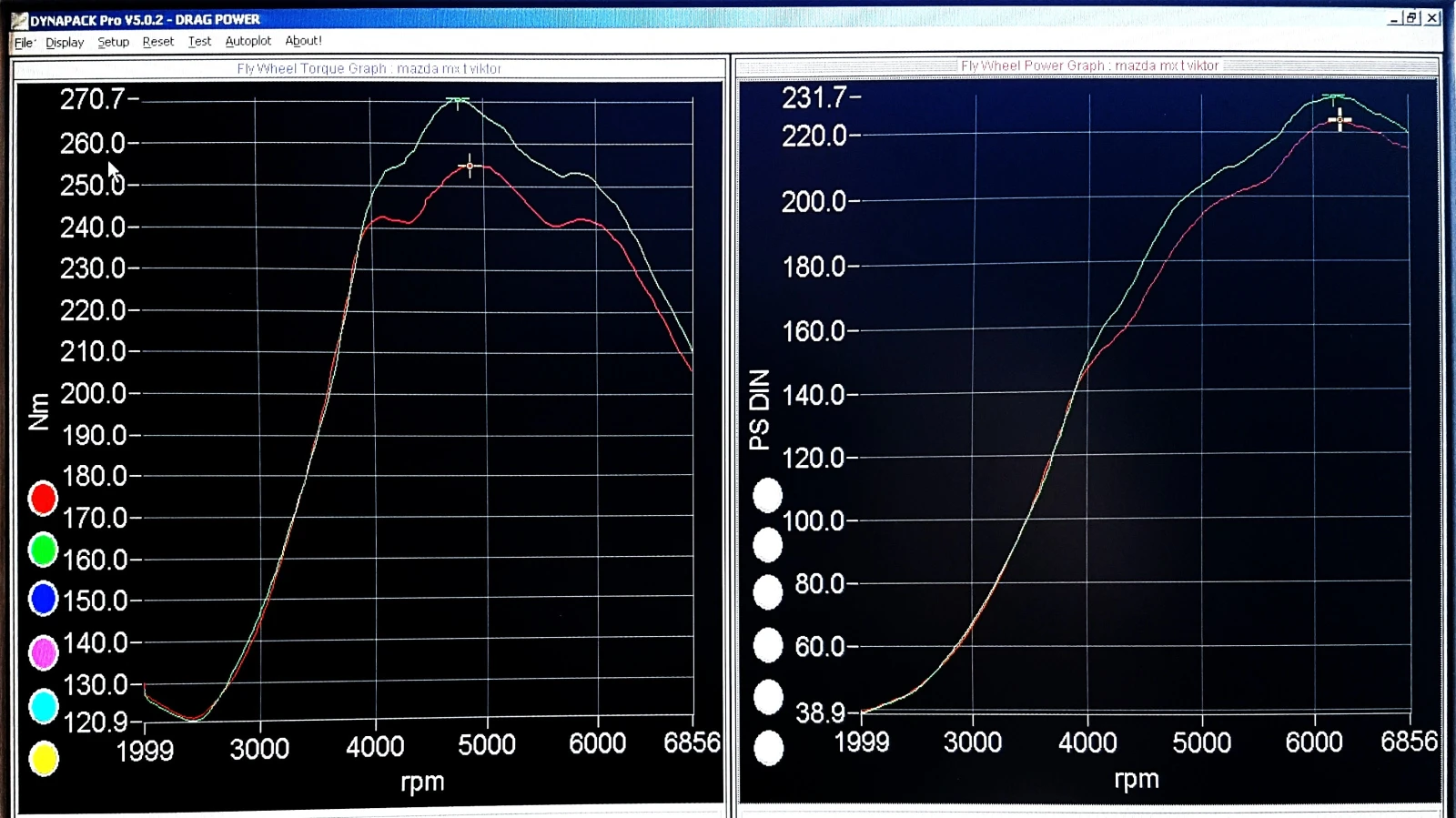Open the About! menu

pyautogui.click(x=303, y=41)
